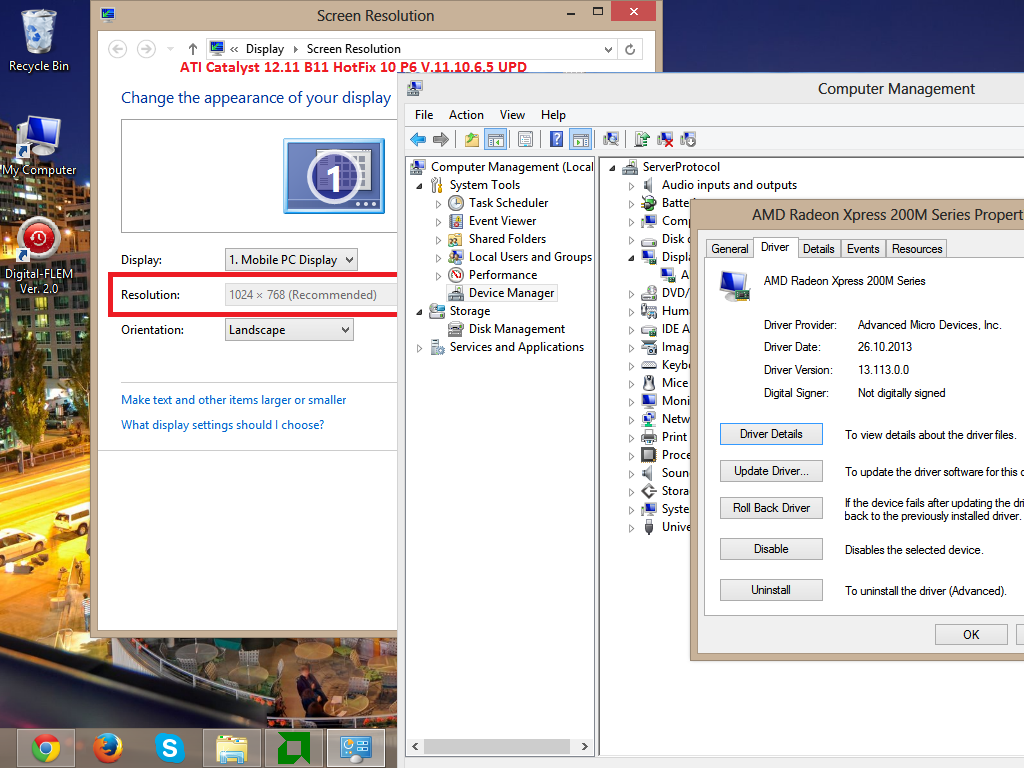Expand Audio inputs and outputs category
Viewport: 1024px width, 768px height.
[631, 186]
